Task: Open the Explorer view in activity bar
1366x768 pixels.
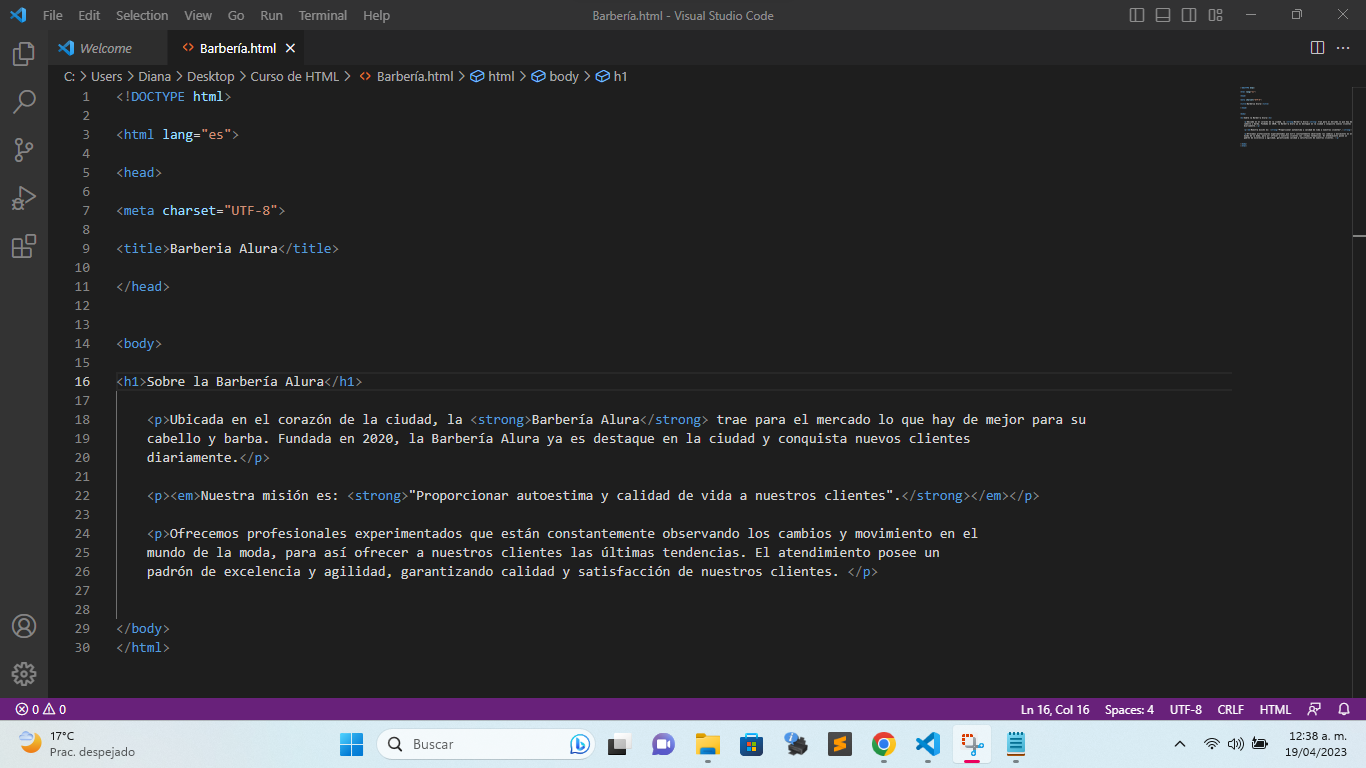Action: point(24,54)
